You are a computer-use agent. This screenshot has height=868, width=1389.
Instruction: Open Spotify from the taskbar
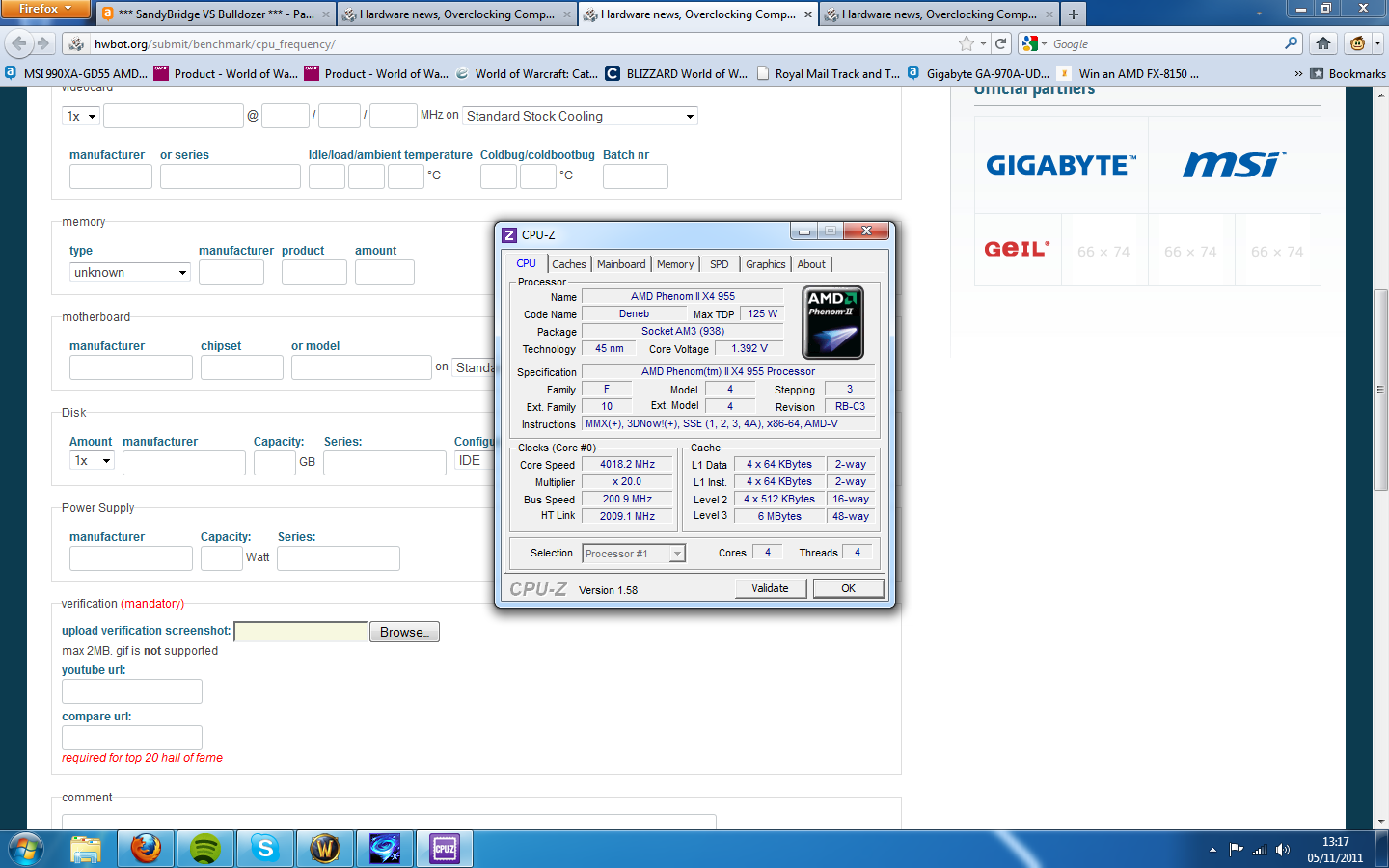click(x=205, y=849)
